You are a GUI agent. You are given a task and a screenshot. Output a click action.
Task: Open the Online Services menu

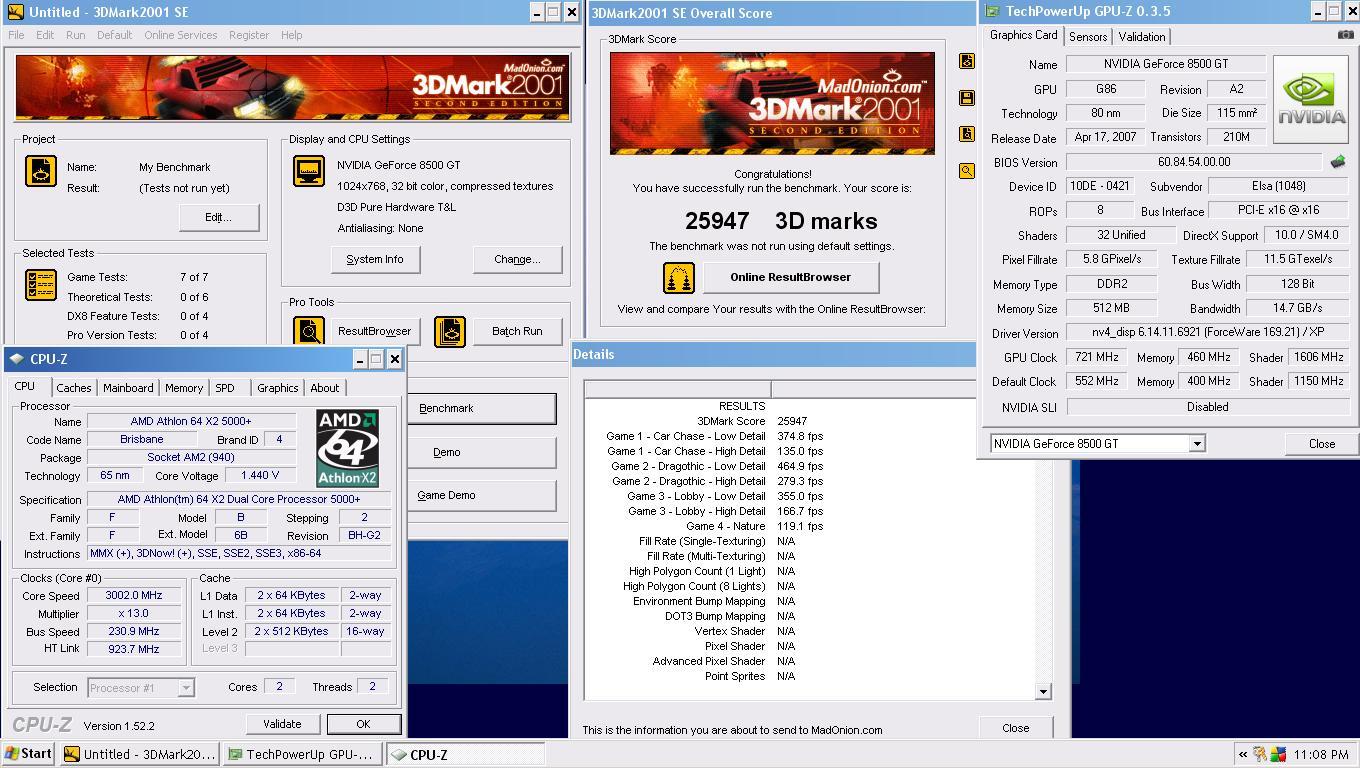click(x=180, y=35)
